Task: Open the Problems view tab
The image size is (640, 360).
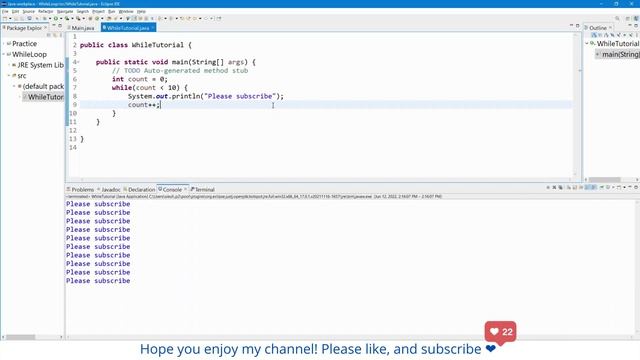Action: (x=81, y=189)
